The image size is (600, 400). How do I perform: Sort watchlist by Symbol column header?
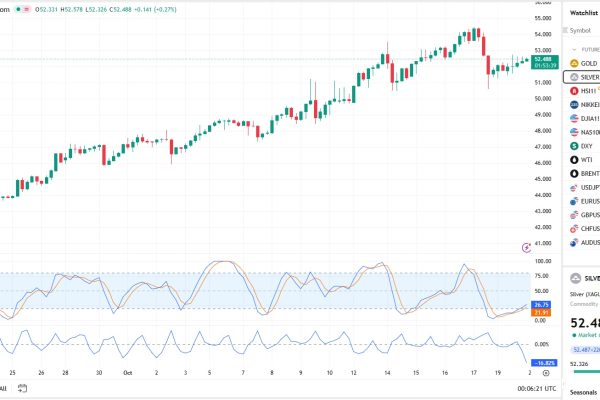click(580, 30)
